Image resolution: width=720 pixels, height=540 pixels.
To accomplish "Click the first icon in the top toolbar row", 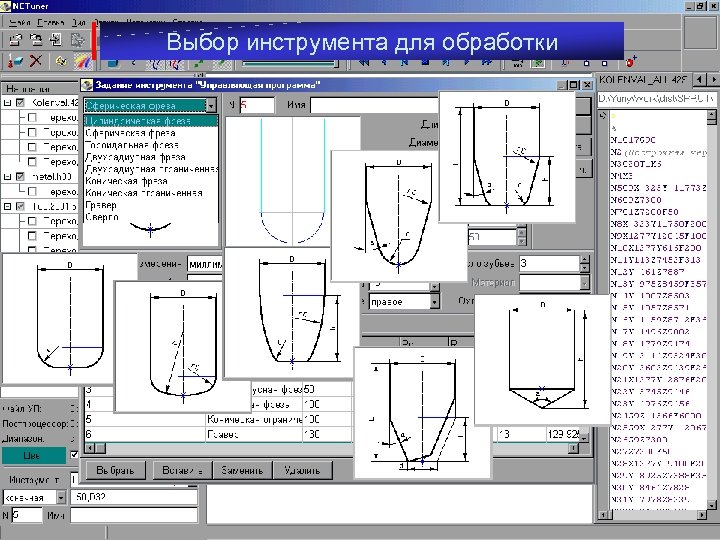I will [x=15, y=40].
